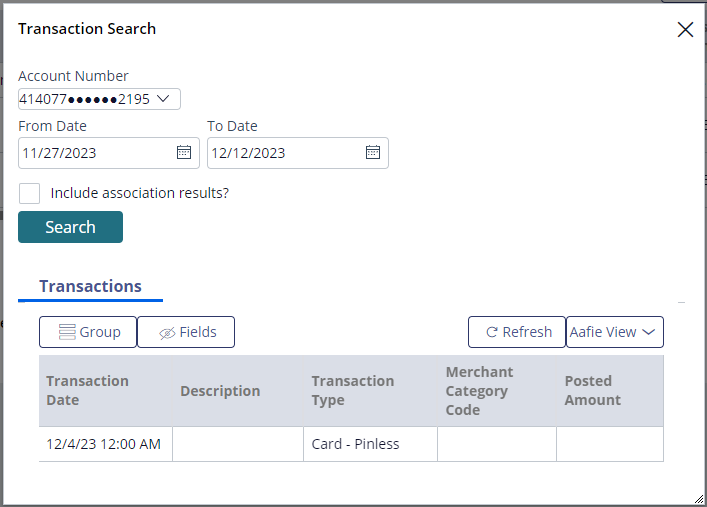Select the 12/4/23 12:00 AM transaction row
Viewport: 707px width, 507px height.
click(351, 444)
